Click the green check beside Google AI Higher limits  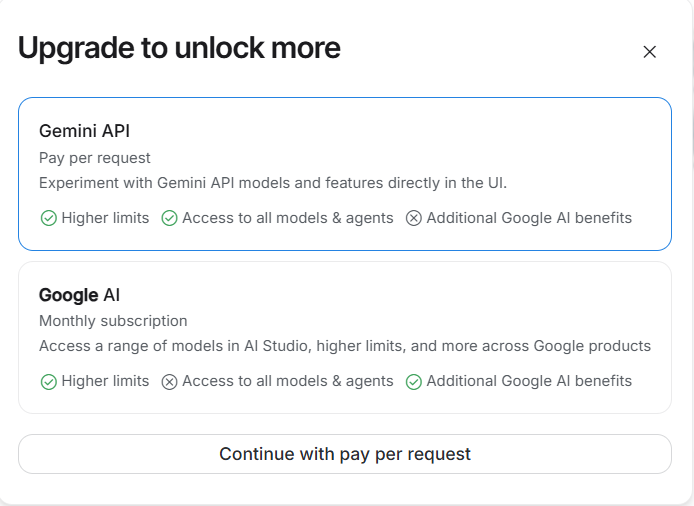click(49, 382)
